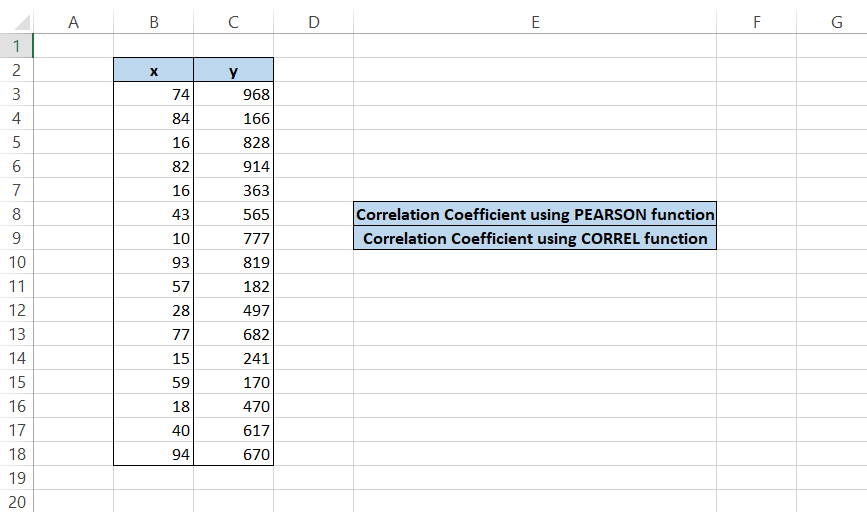Select the PEARSON function label cell

(x=535, y=214)
